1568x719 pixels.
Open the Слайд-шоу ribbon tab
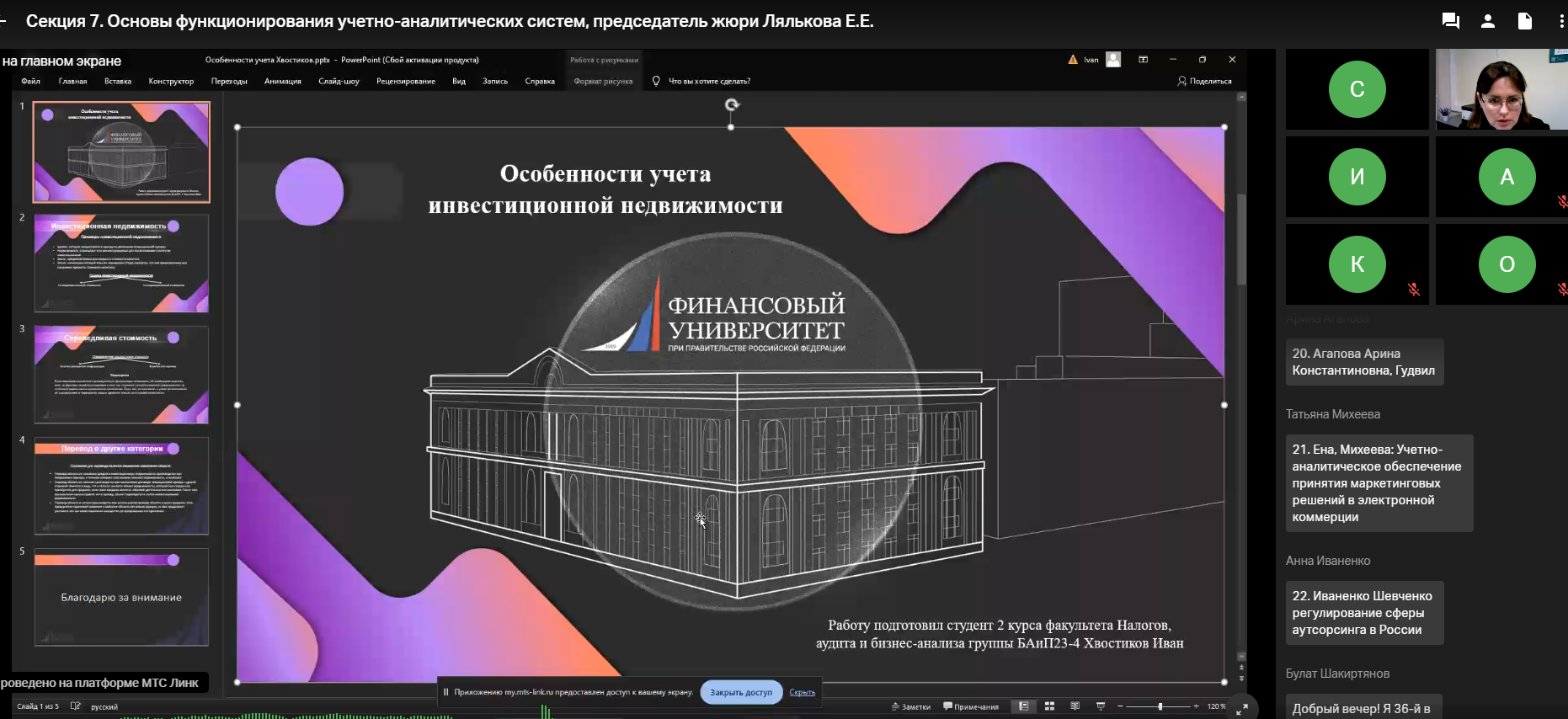pos(339,82)
